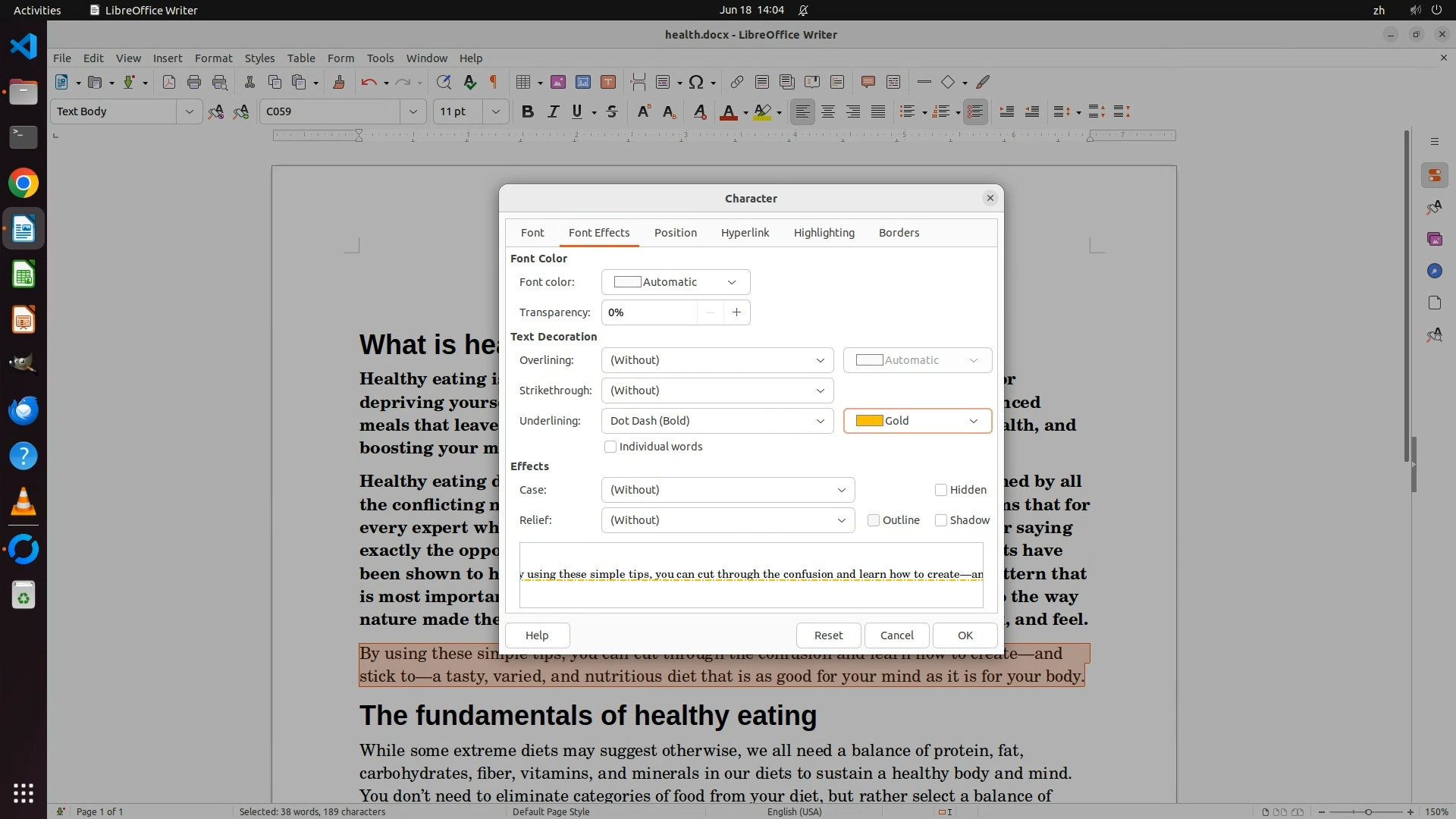Click the Bold formatting icon
The width and height of the screenshot is (1456, 819).
point(528,112)
